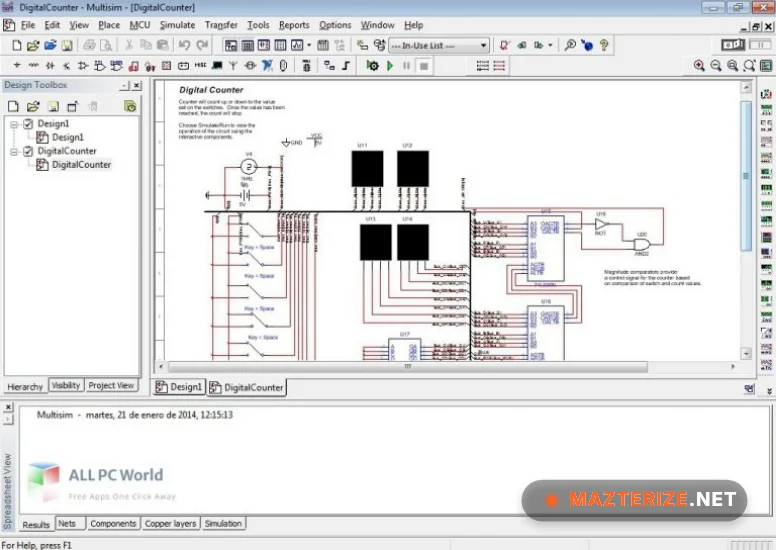Click the horizontal scrollbar of the schematic
This screenshot has height=550, width=776.
(x=408, y=367)
